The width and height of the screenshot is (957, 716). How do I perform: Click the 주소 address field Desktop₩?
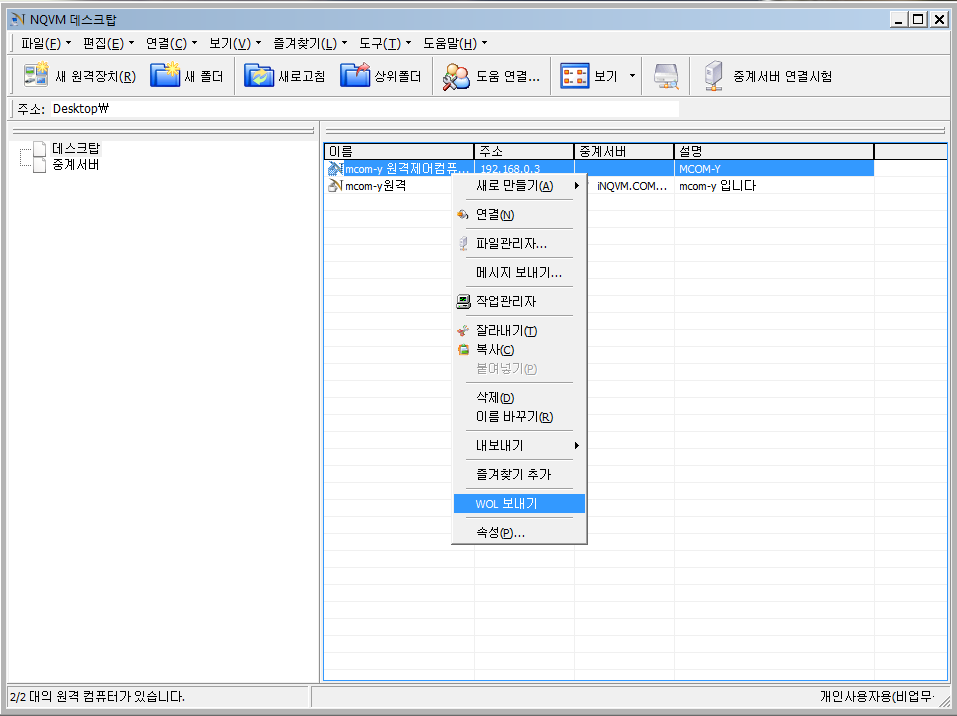(365, 109)
